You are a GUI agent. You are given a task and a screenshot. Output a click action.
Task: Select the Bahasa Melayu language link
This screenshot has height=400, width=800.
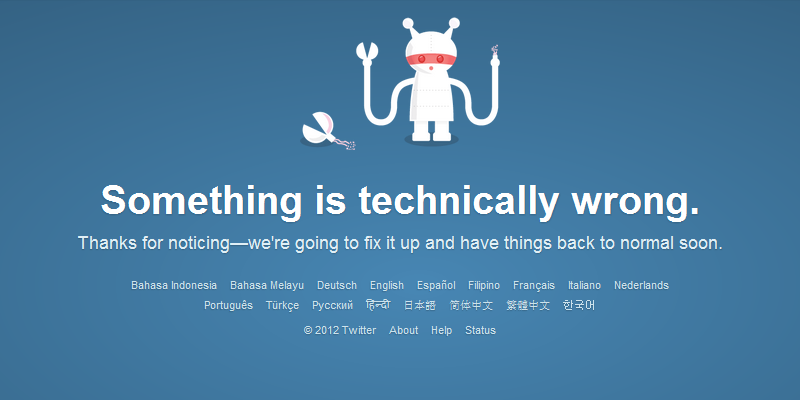coord(267,285)
